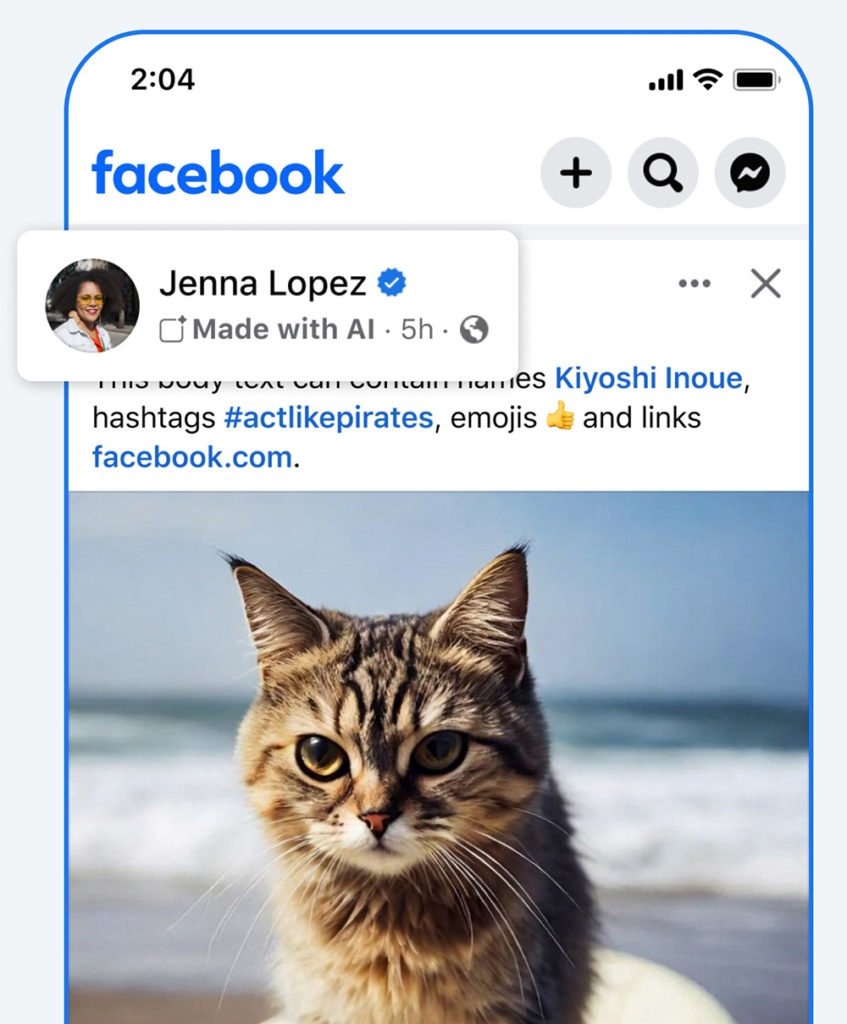Tap the battery status icon
Viewport: 847px width, 1024px height.
click(x=757, y=80)
